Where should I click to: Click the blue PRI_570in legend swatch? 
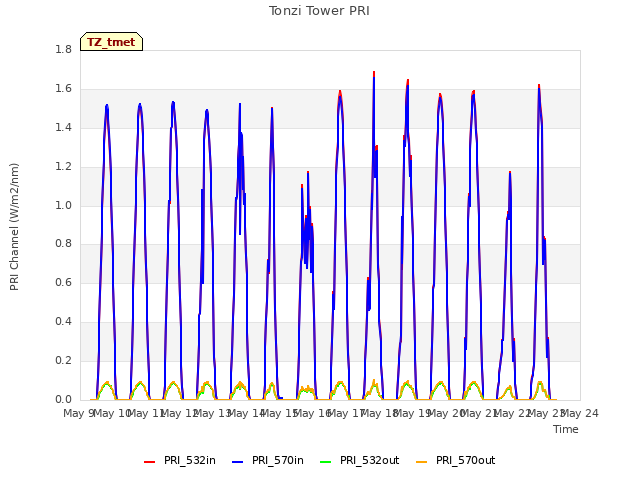click(238, 462)
